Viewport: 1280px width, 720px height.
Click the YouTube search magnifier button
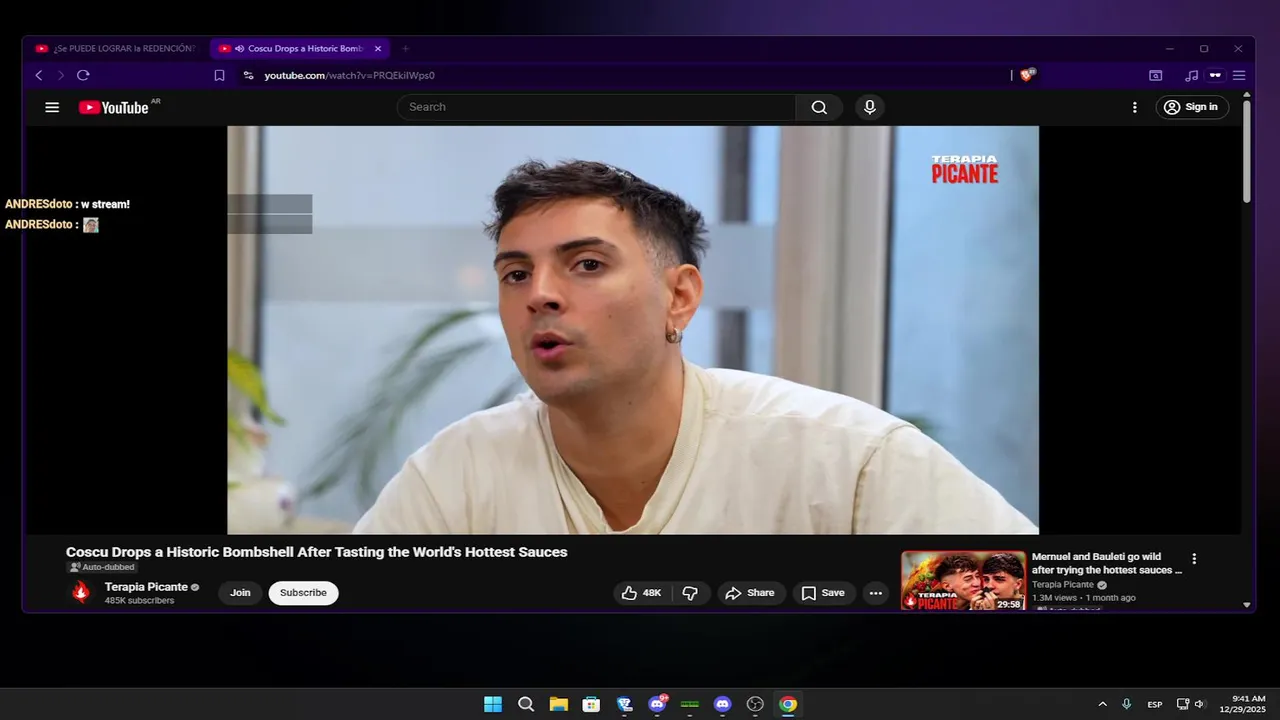point(819,107)
